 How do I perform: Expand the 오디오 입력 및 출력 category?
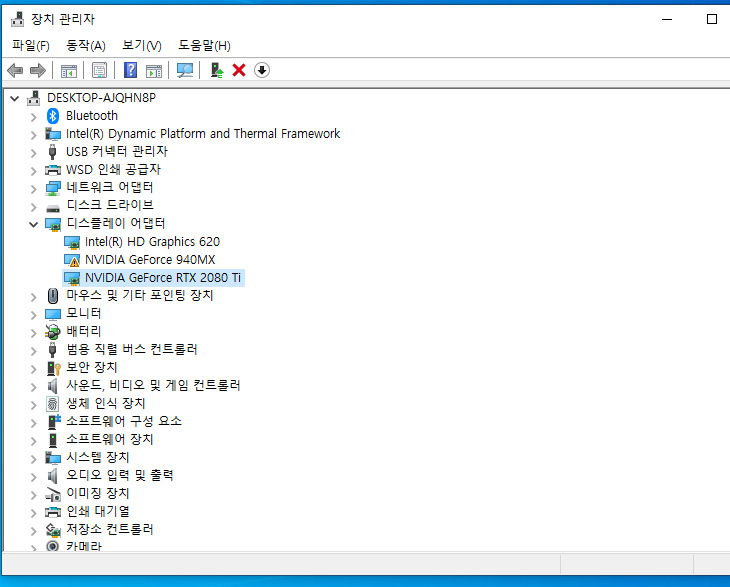(33, 477)
